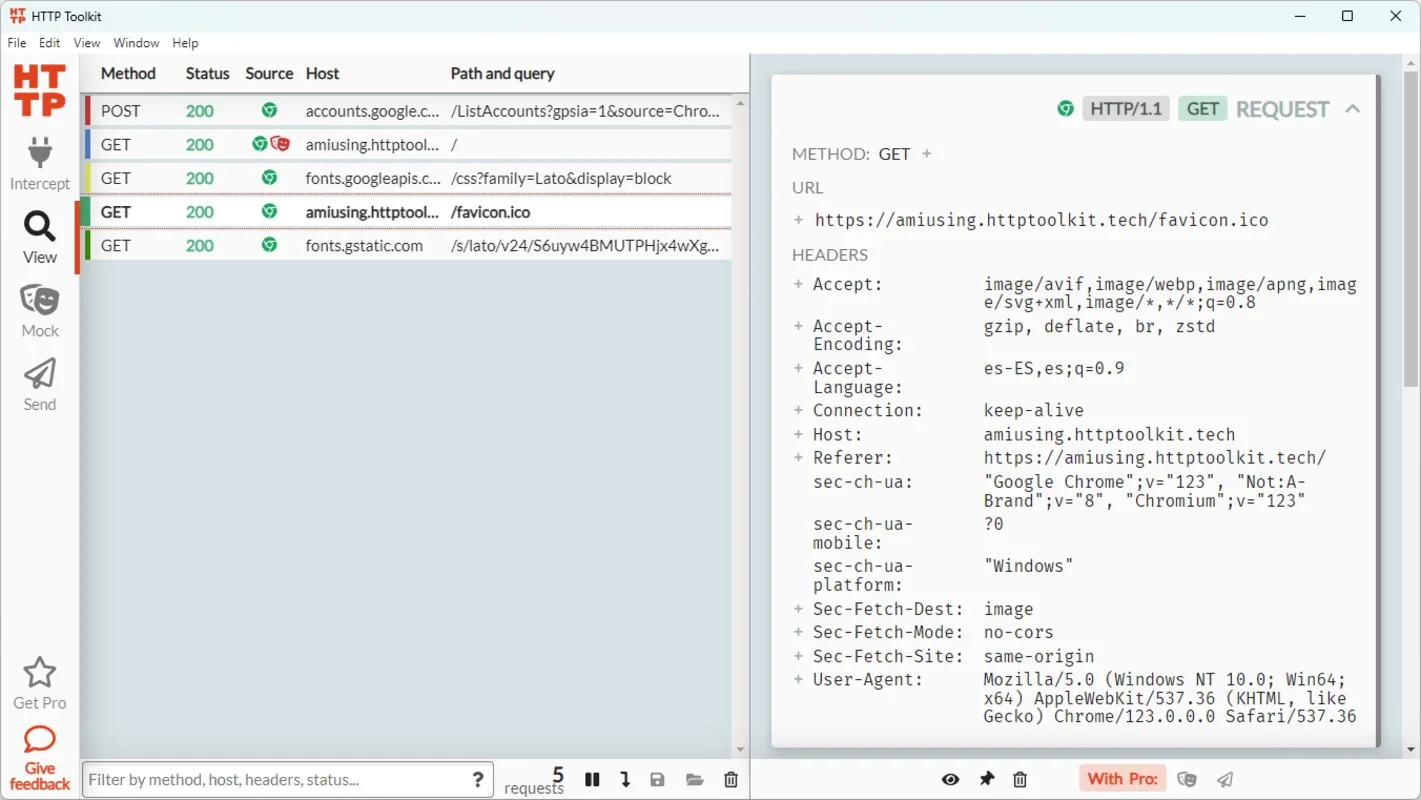Click the Referer URL value
This screenshot has width=1421, height=800.
point(1155,458)
